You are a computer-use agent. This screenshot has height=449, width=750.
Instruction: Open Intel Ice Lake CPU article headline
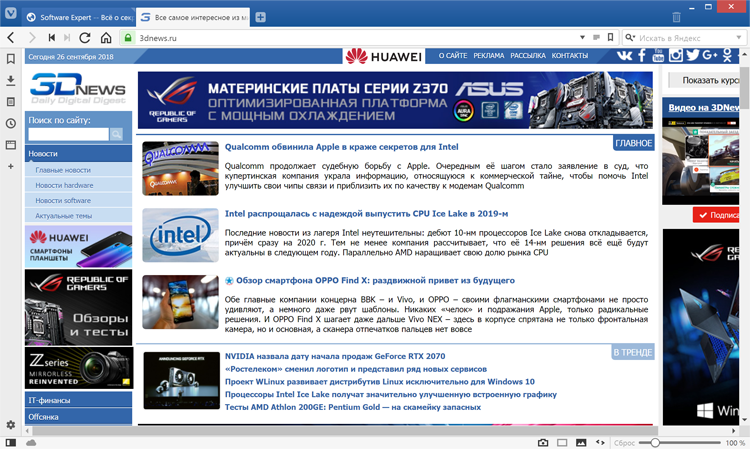pos(366,214)
